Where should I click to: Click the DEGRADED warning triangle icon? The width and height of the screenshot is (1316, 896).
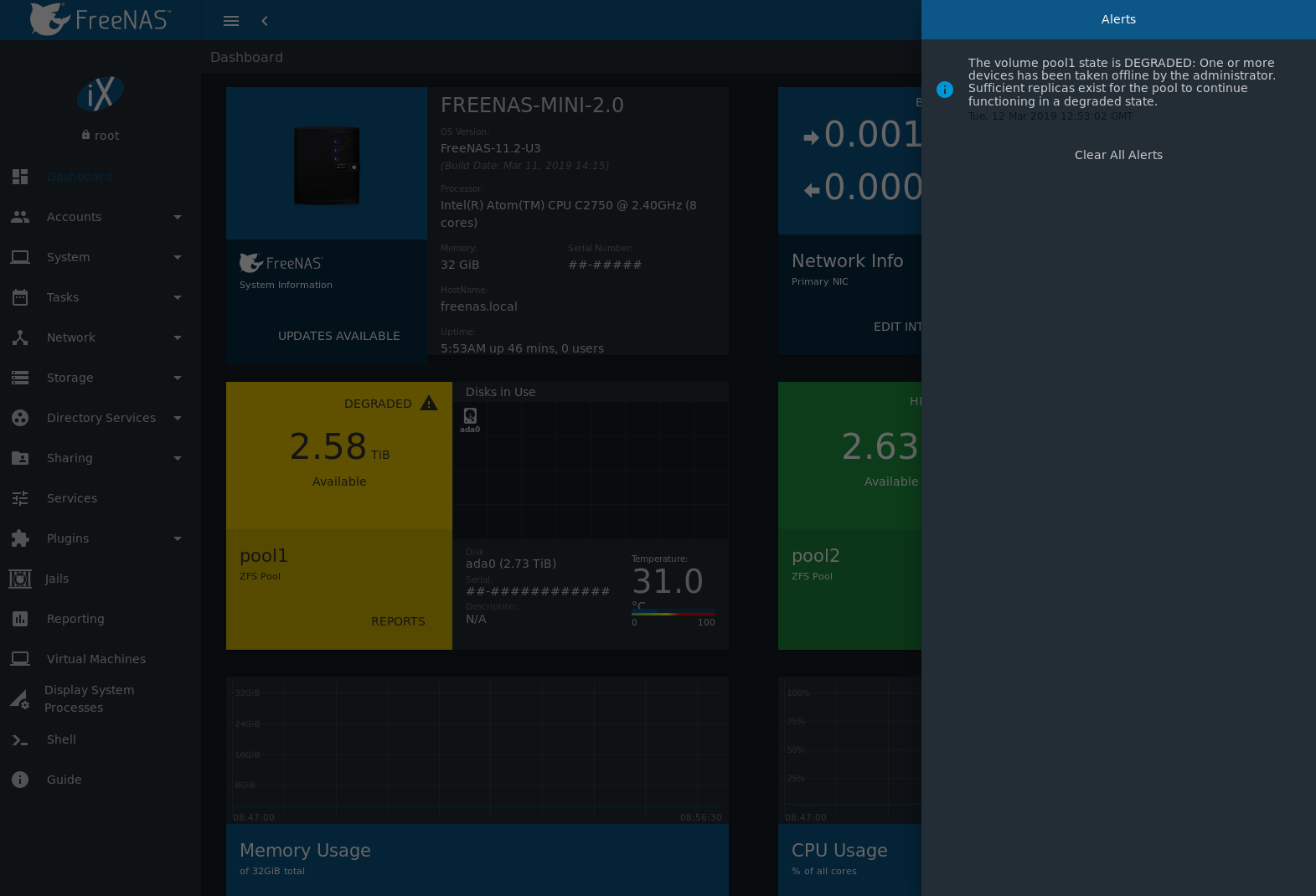tap(429, 403)
